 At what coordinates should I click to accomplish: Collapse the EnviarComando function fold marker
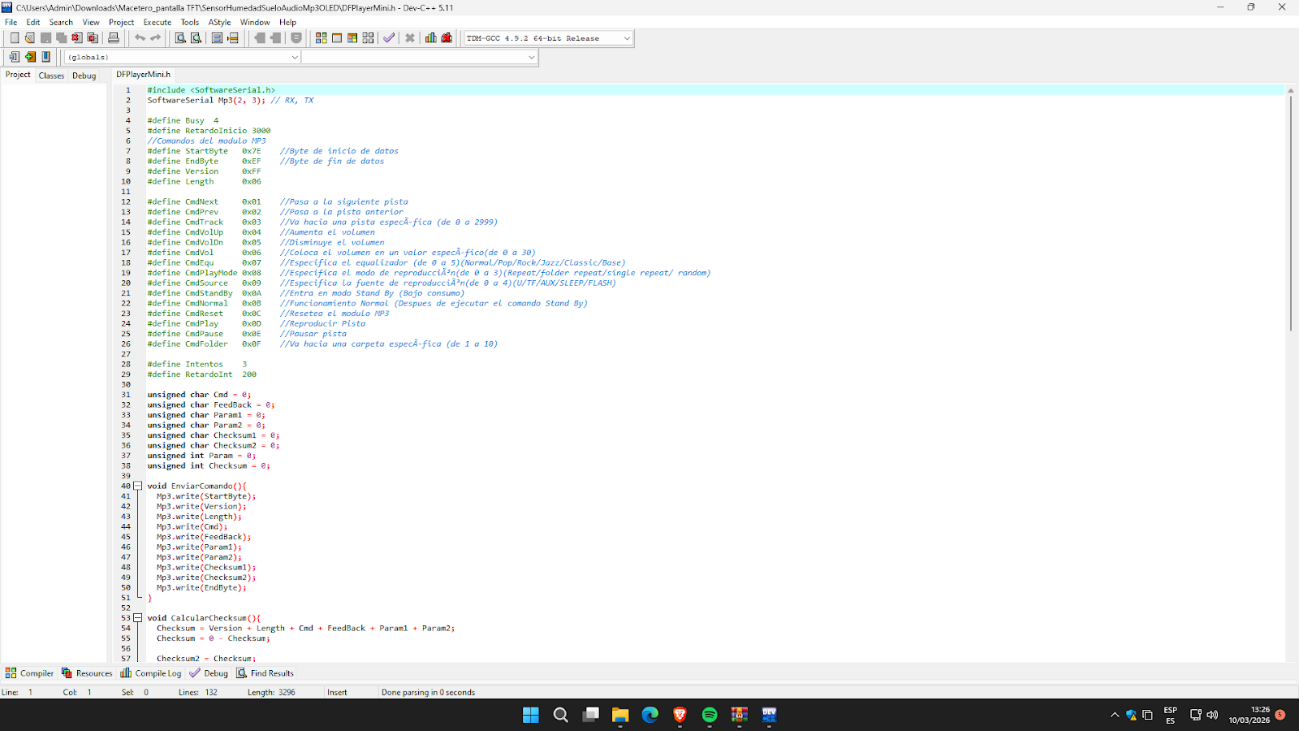pyautogui.click(x=137, y=486)
